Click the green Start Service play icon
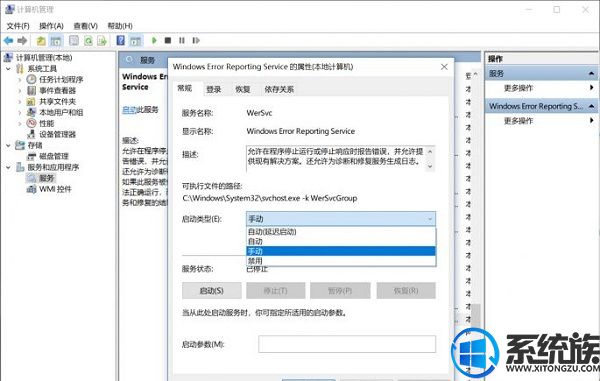This screenshot has width=600, height=381. [x=154, y=40]
